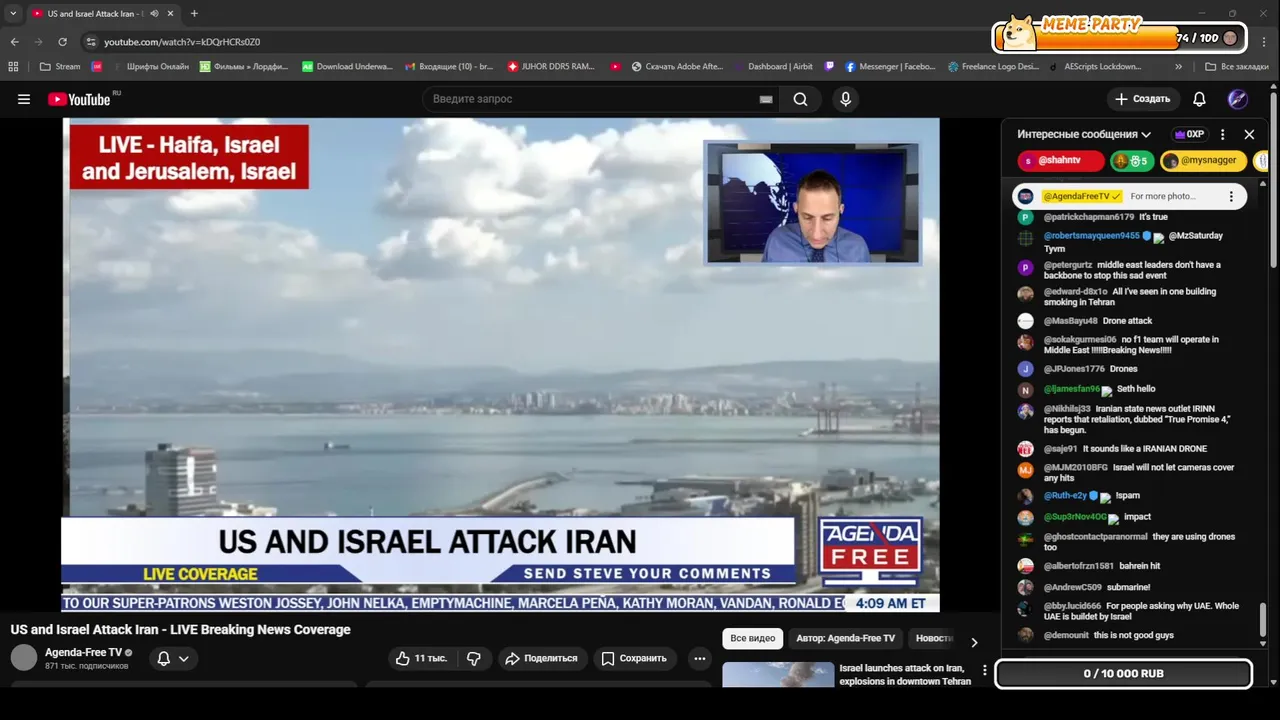Viewport: 1280px width, 720px height.
Task: Open the Входящие (10) Gmail bookmark
Action: click(x=449, y=67)
